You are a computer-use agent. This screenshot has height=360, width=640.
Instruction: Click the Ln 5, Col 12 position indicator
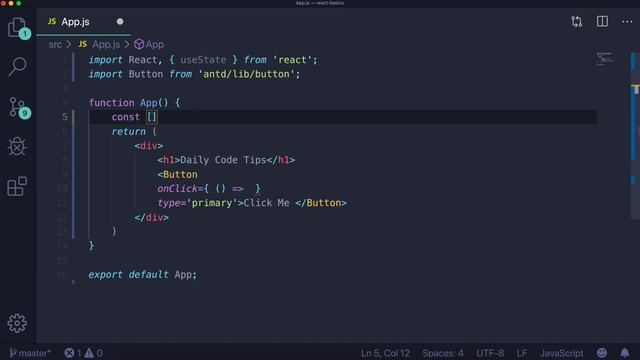pos(385,353)
